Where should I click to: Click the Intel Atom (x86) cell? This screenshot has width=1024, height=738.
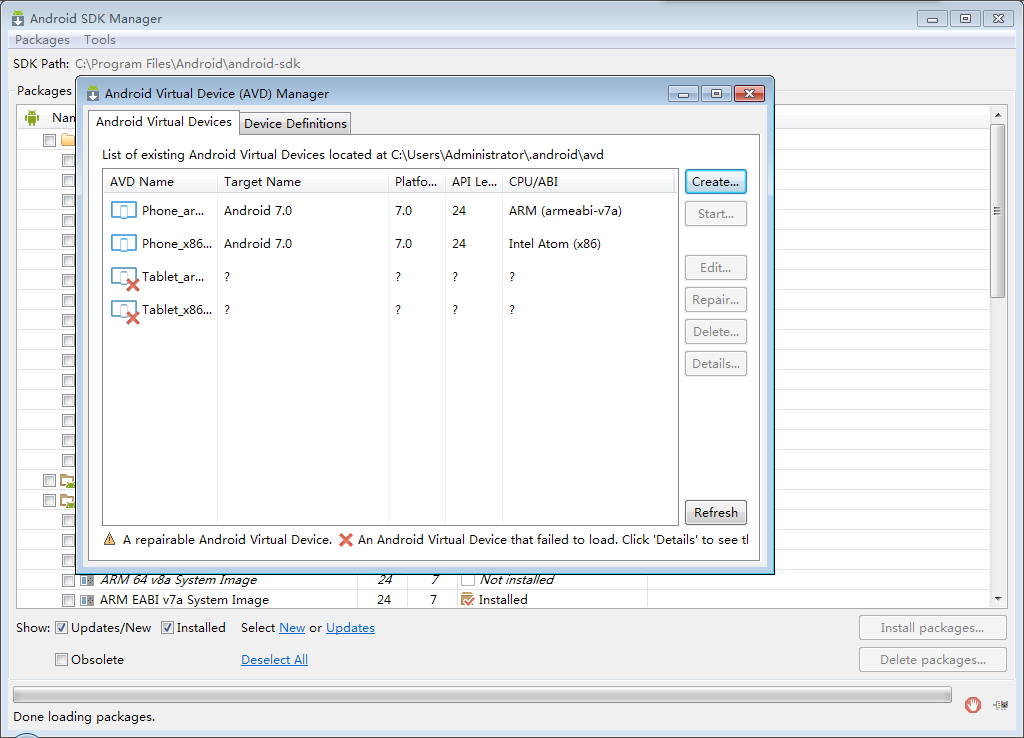click(554, 244)
